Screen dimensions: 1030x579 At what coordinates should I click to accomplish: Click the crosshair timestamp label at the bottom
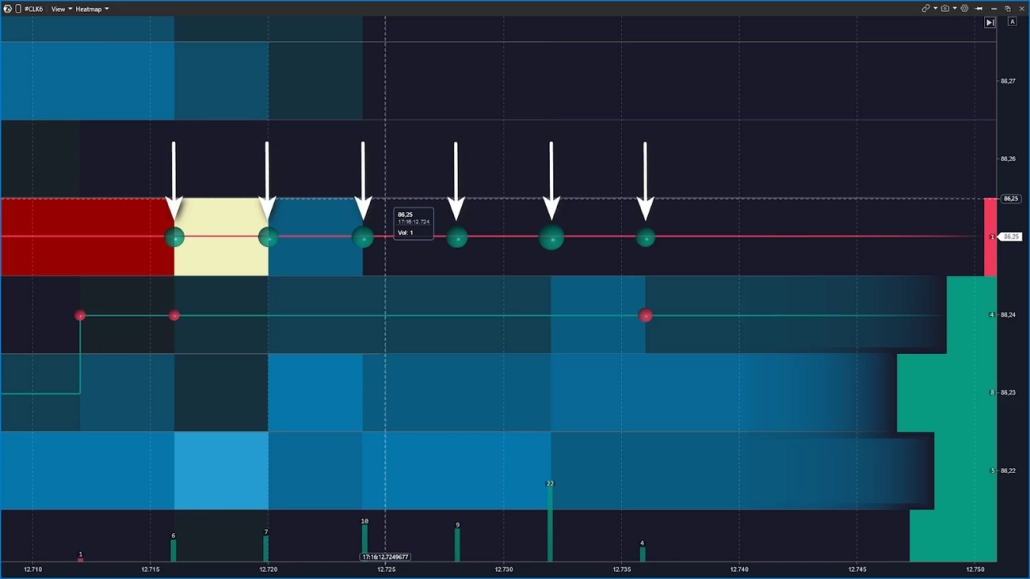(383, 555)
